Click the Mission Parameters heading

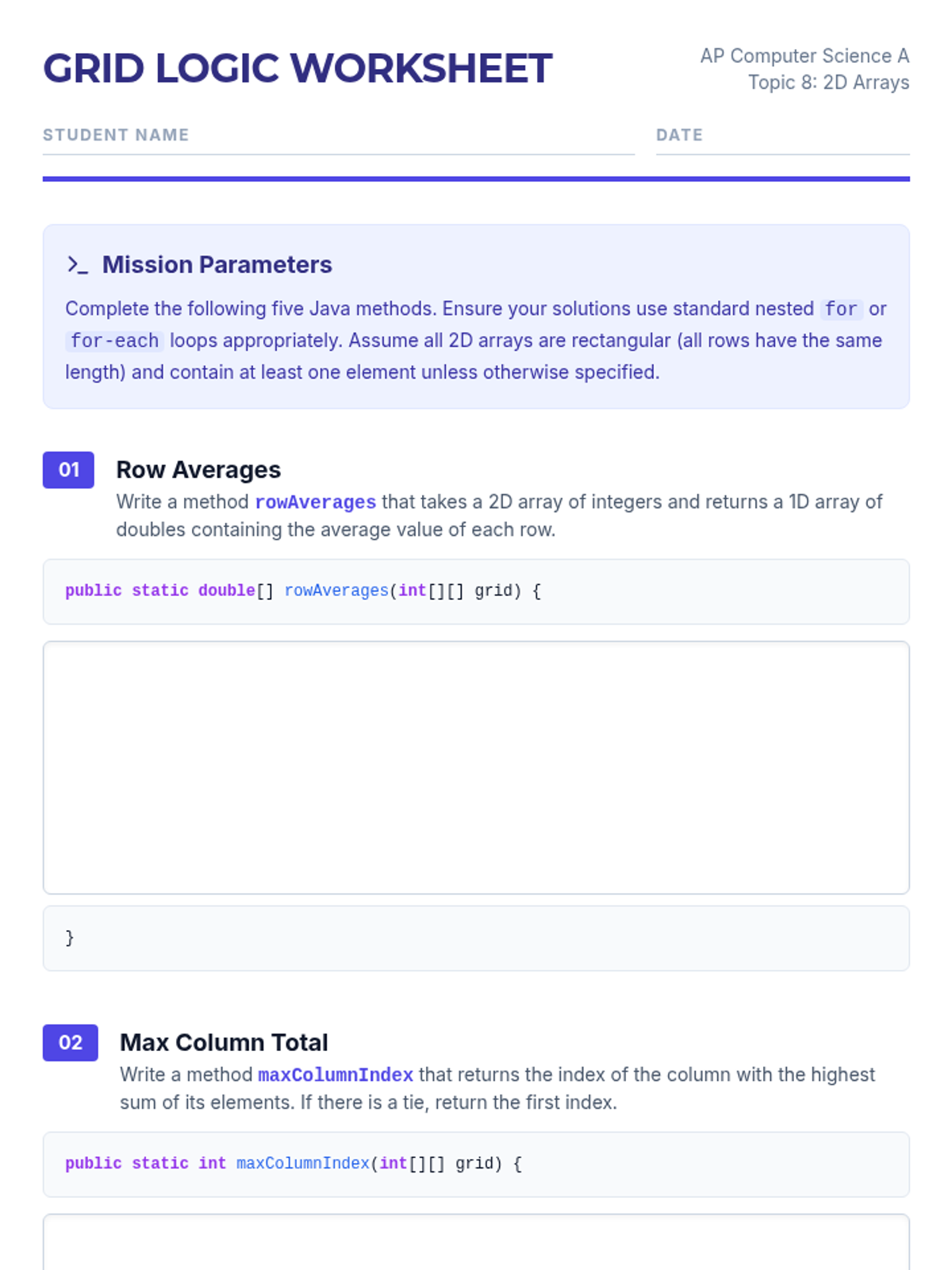(x=217, y=264)
